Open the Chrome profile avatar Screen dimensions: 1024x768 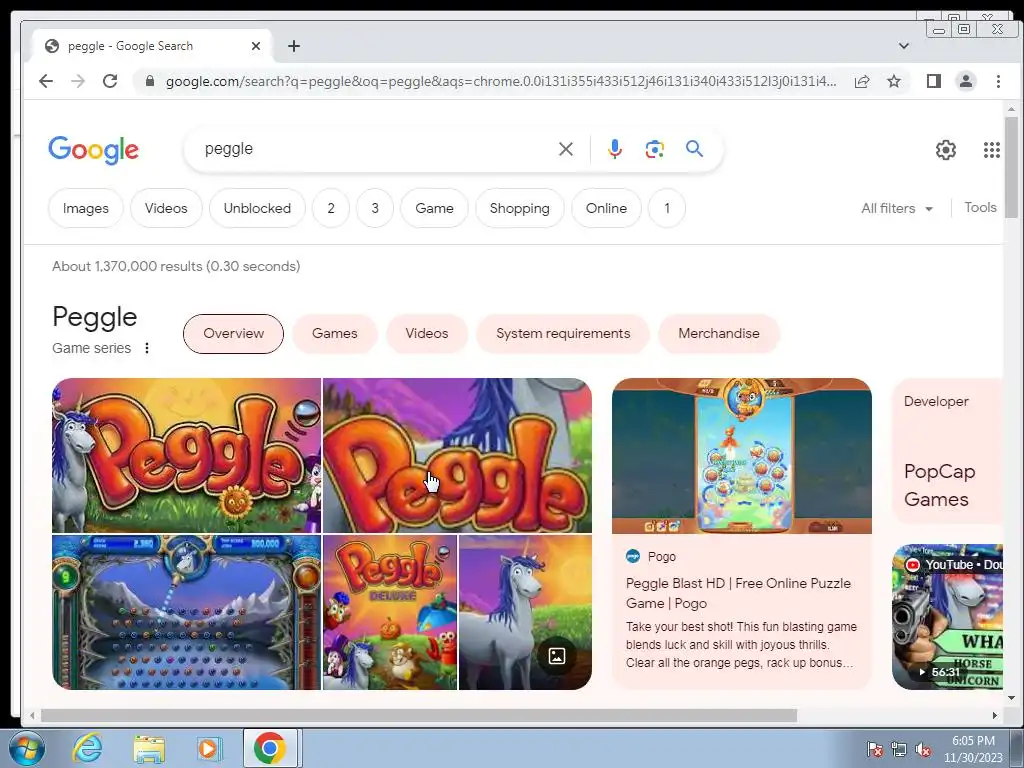coord(965,81)
